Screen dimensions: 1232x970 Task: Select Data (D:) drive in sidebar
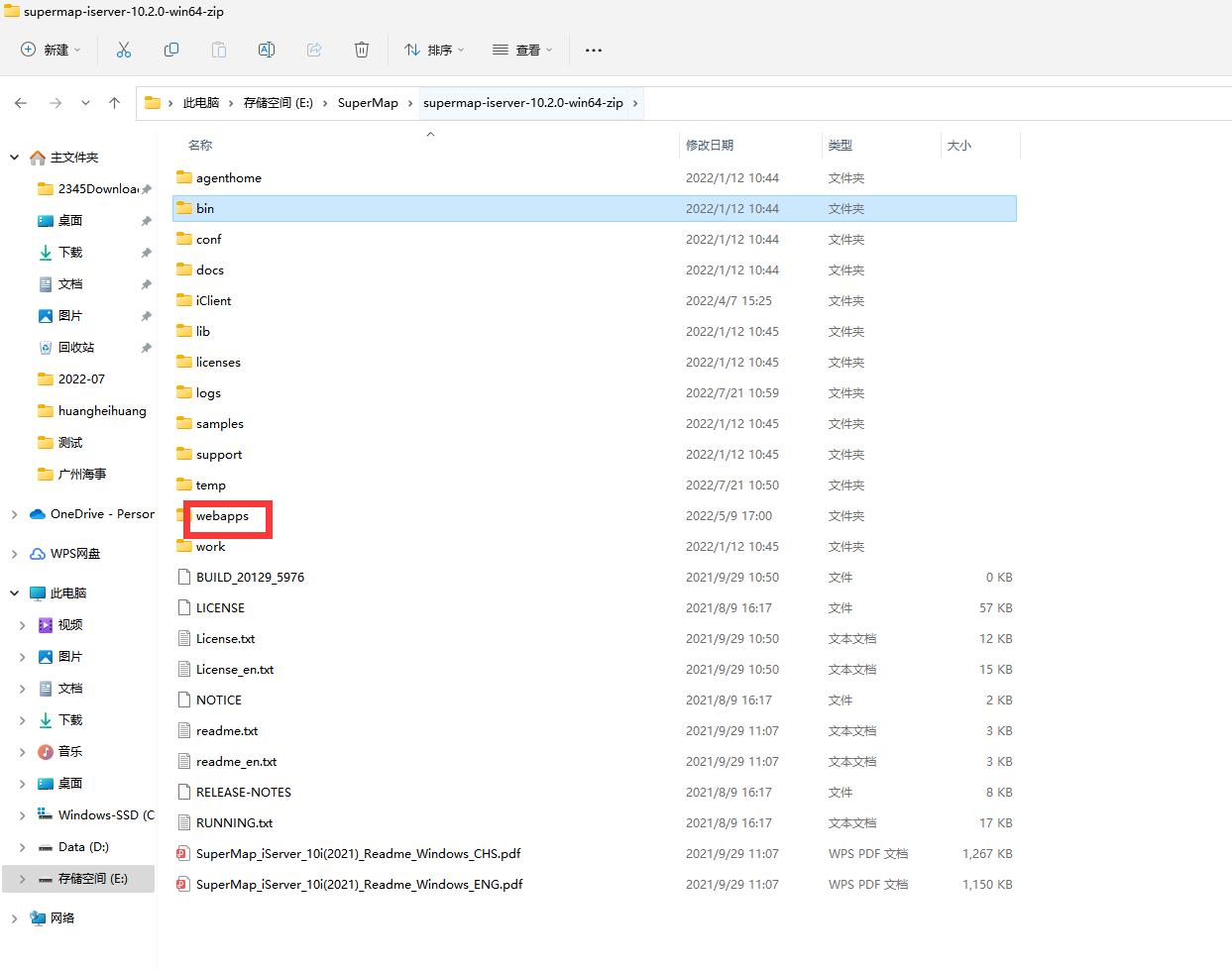coord(83,847)
